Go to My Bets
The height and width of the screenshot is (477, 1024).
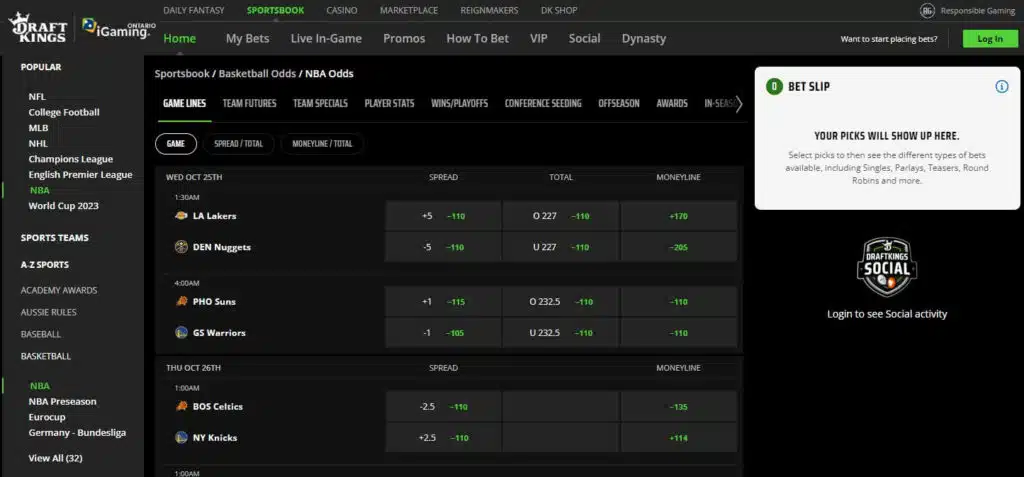248,39
